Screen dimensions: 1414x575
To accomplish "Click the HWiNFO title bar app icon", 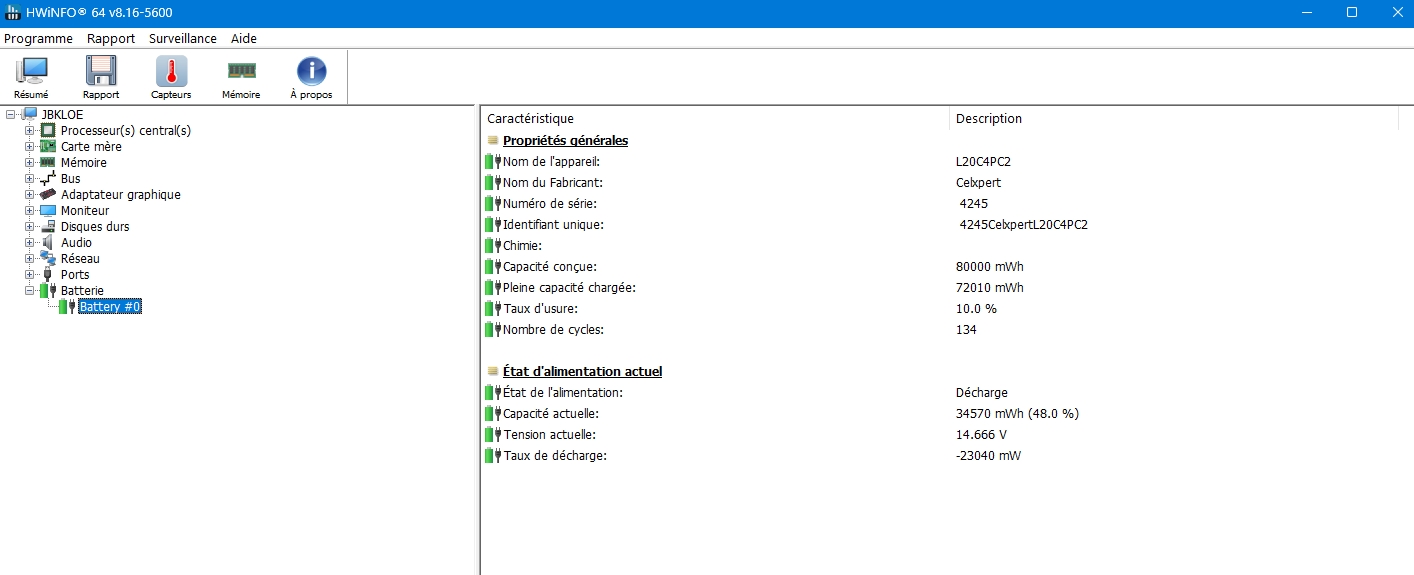I will coord(13,13).
